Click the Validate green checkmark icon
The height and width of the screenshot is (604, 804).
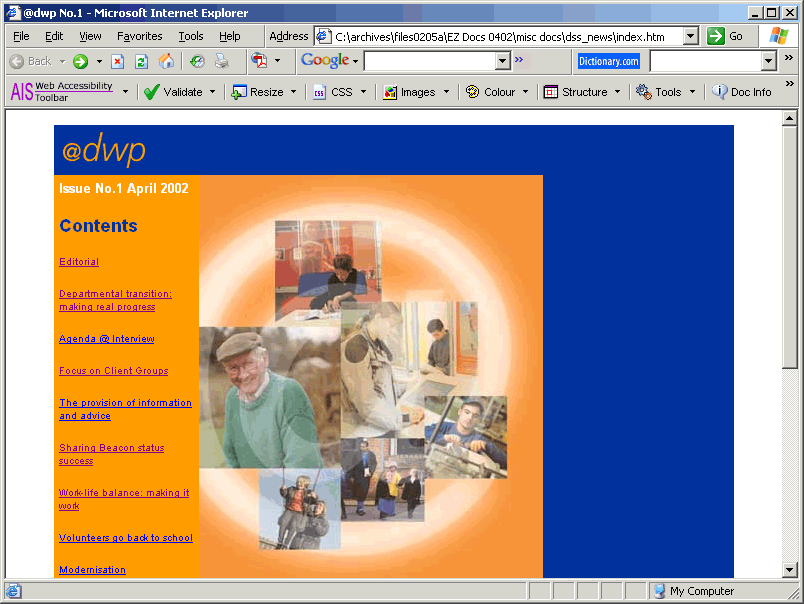click(x=151, y=92)
